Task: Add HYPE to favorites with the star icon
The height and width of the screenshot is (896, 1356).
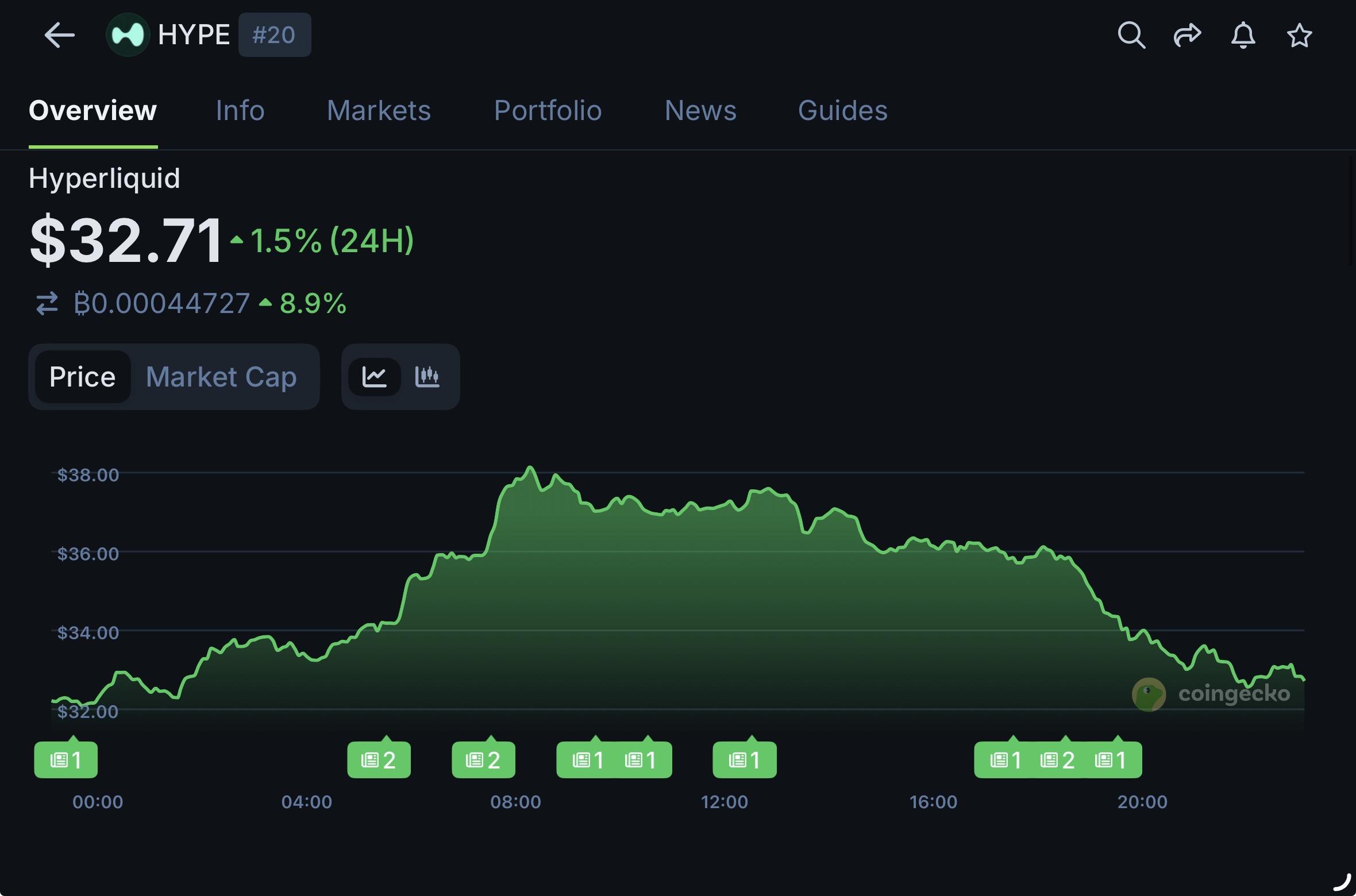Action: pyautogui.click(x=1299, y=36)
